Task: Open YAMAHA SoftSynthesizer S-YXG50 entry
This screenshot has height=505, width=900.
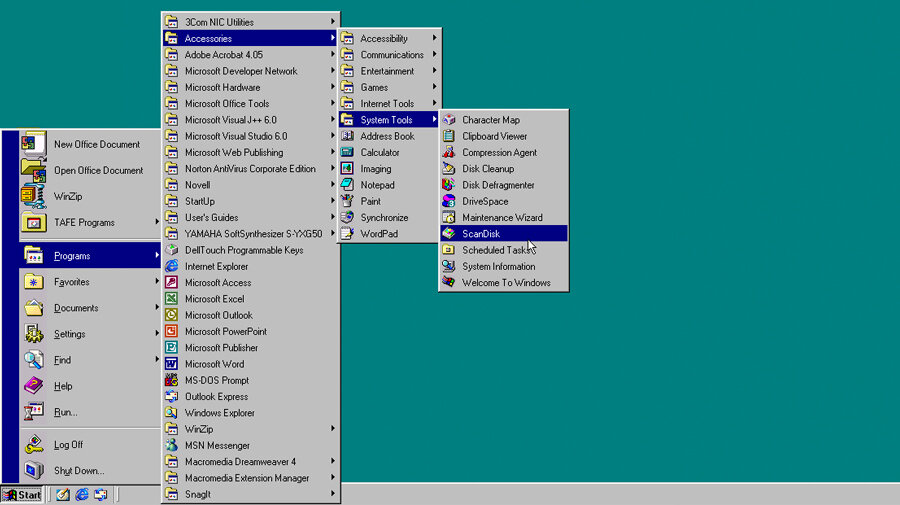Action: 251,234
